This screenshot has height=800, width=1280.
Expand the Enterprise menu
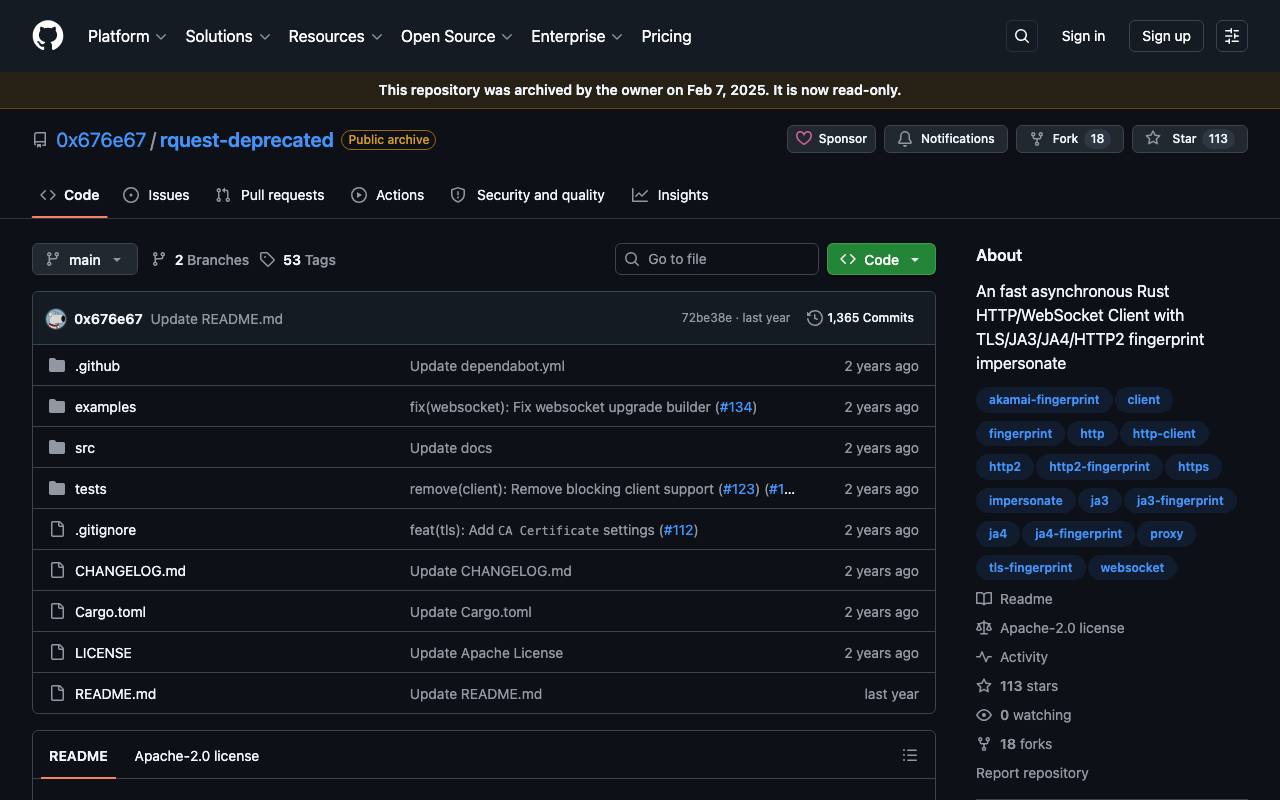pos(577,36)
